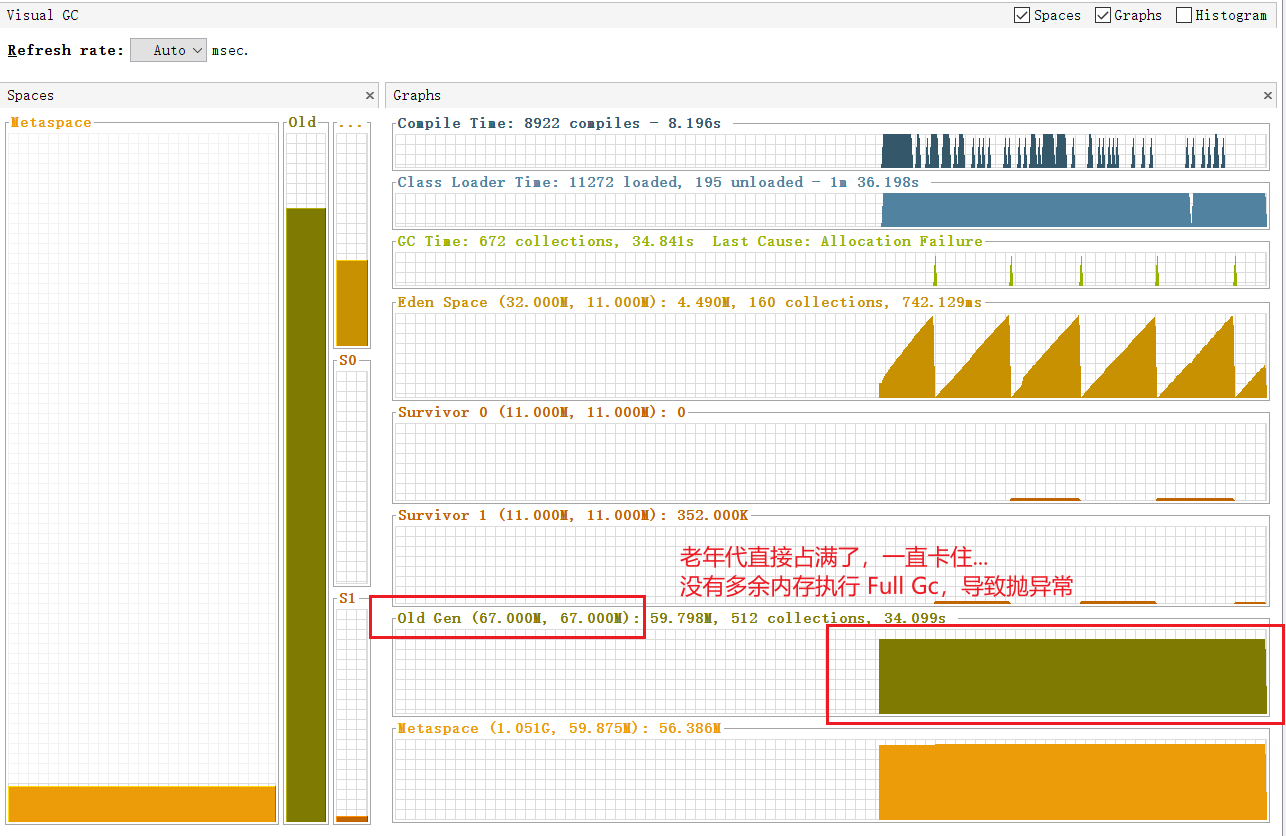This screenshot has width=1286, height=836.
Task: Expand refresh rate options via chevron arrow
Action: tap(198, 50)
